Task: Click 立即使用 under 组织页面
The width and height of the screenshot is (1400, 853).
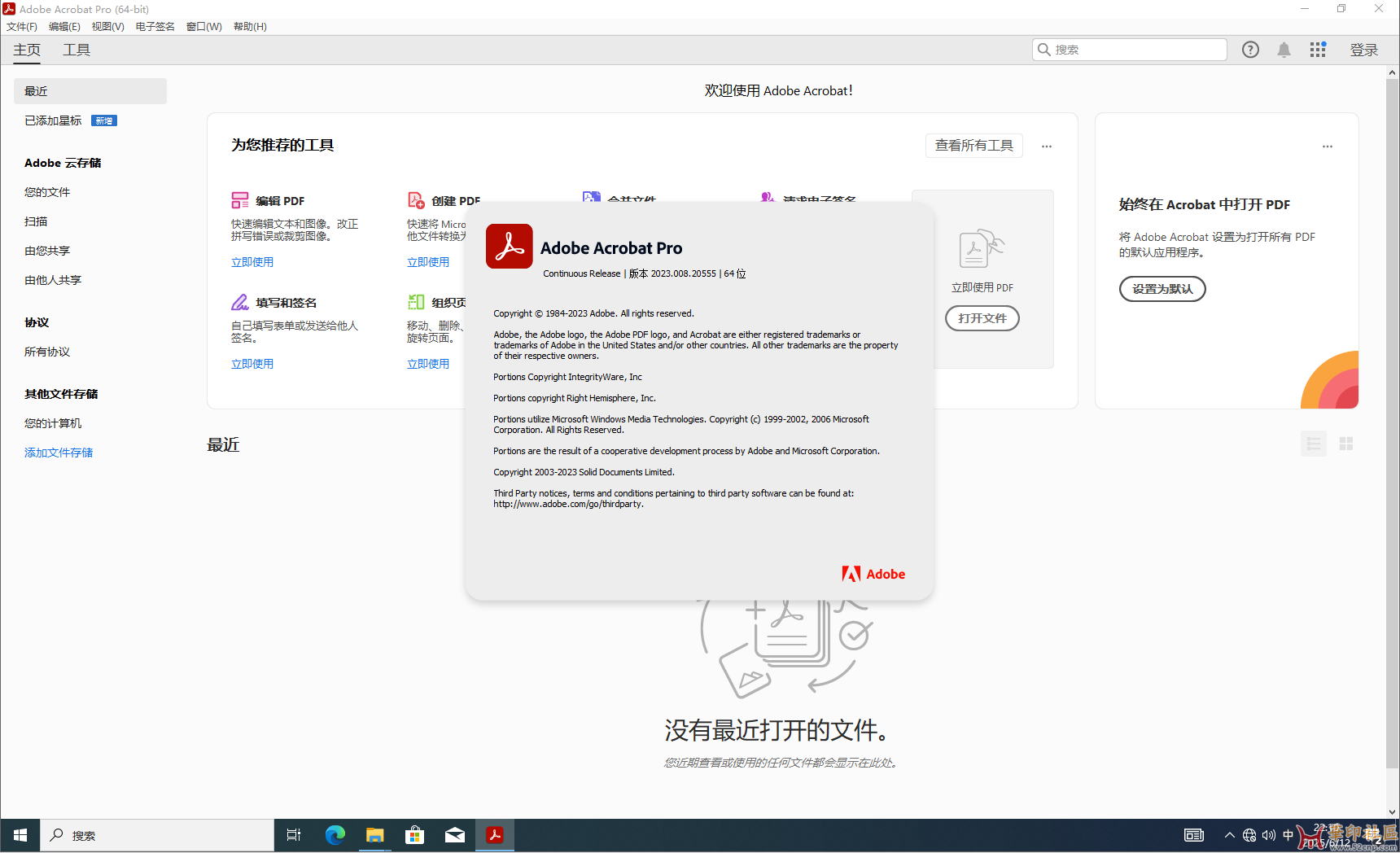Action: click(428, 364)
